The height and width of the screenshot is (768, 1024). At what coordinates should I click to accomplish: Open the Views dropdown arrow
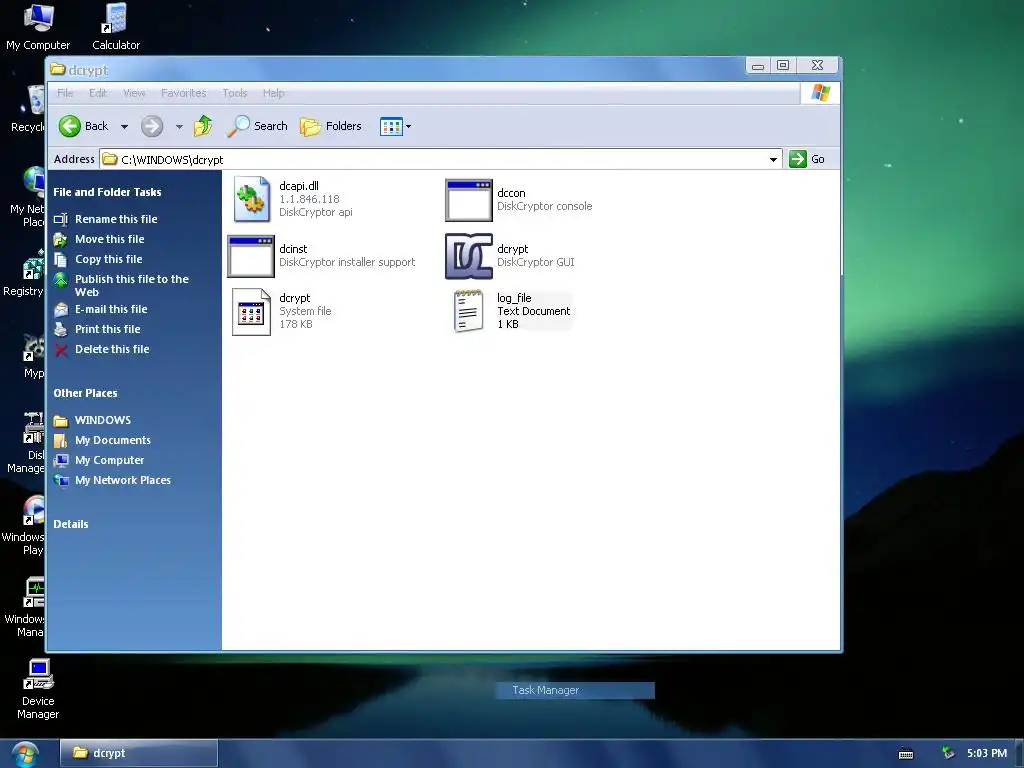pos(408,127)
